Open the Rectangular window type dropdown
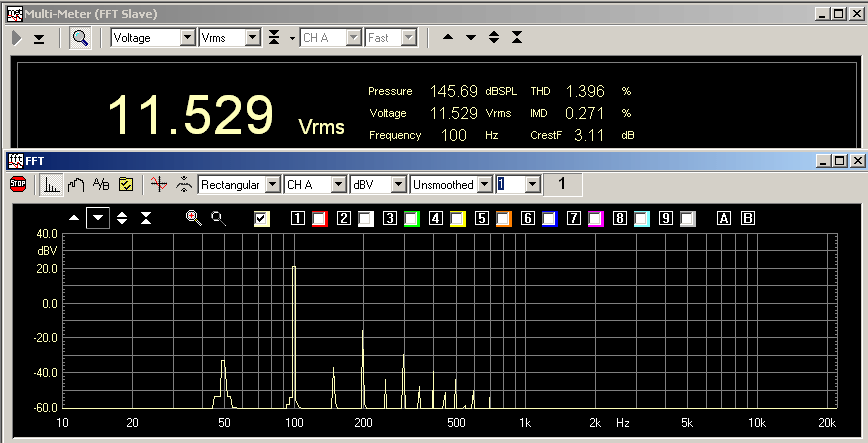 (273, 184)
